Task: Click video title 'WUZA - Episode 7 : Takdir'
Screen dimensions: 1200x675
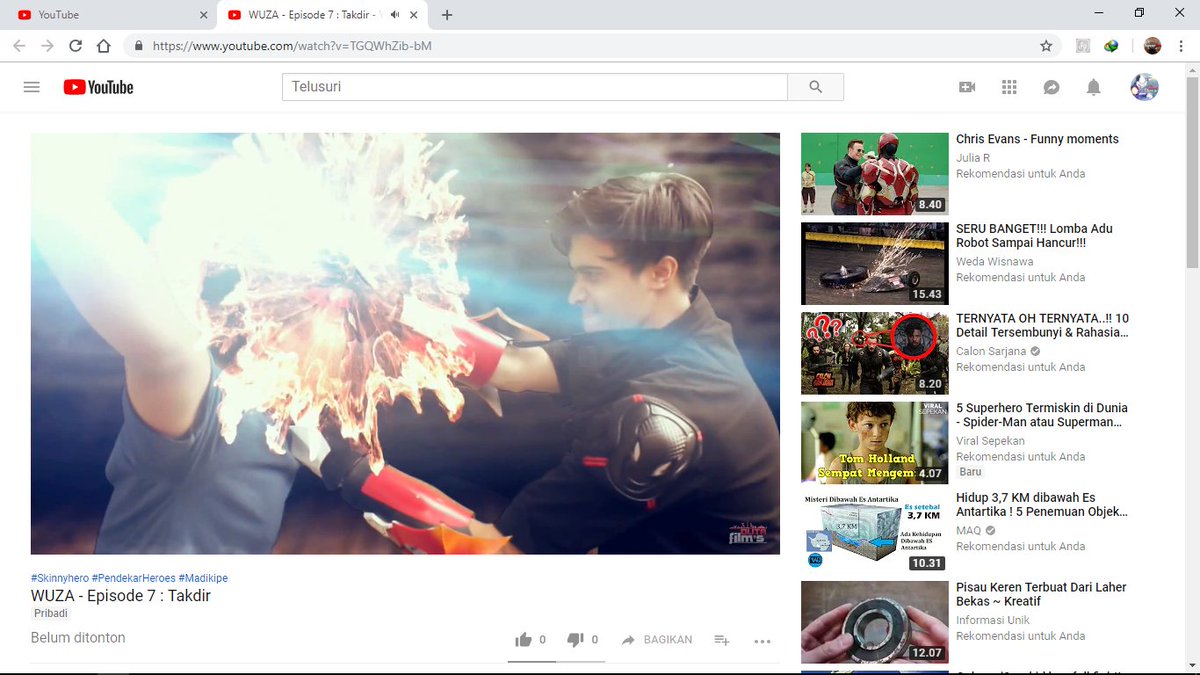Action: coord(121,596)
